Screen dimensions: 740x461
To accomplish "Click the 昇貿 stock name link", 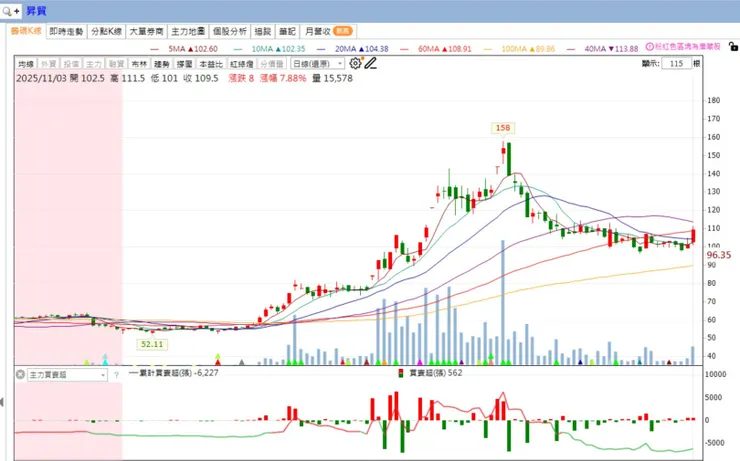I will pos(36,11).
